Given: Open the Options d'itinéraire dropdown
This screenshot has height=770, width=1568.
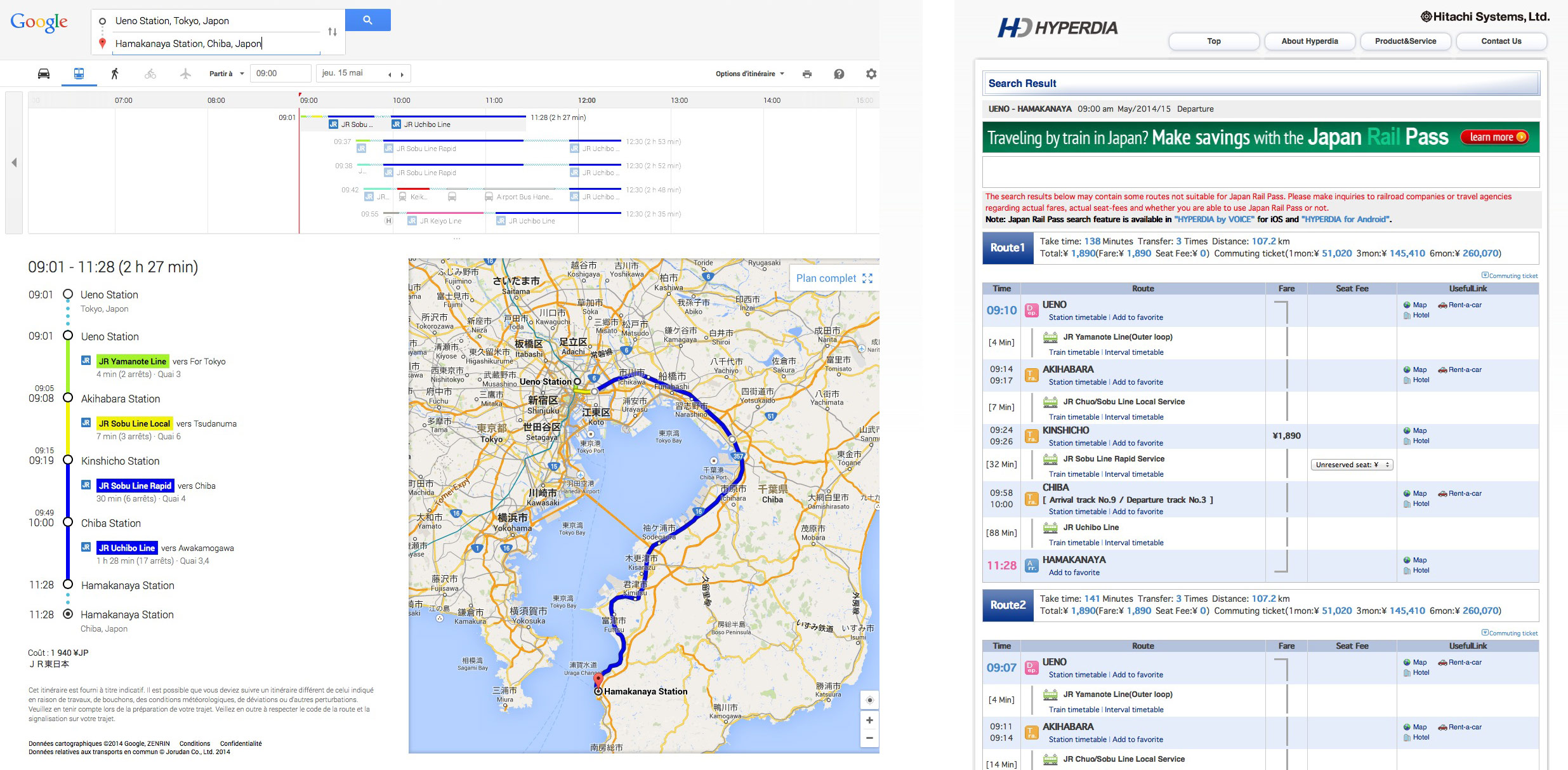Looking at the screenshot, I should pos(750,74).
